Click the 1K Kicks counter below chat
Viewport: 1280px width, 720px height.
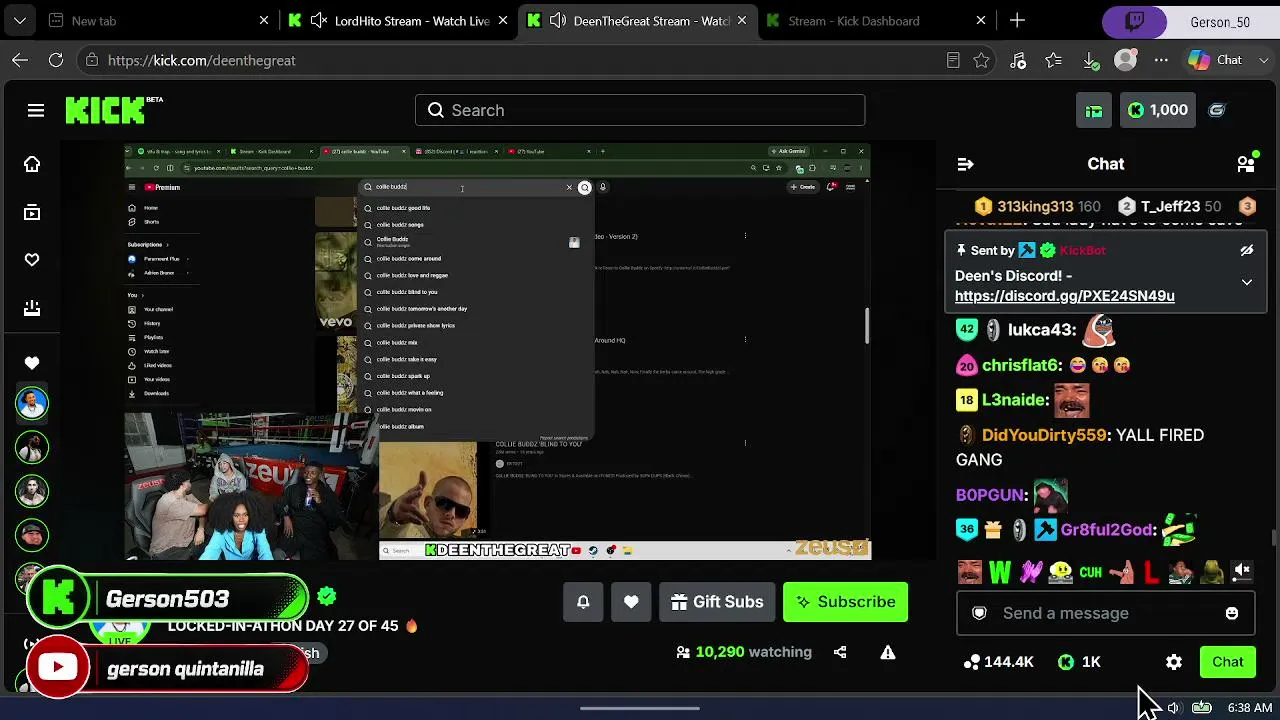(x=1079, y=662)
